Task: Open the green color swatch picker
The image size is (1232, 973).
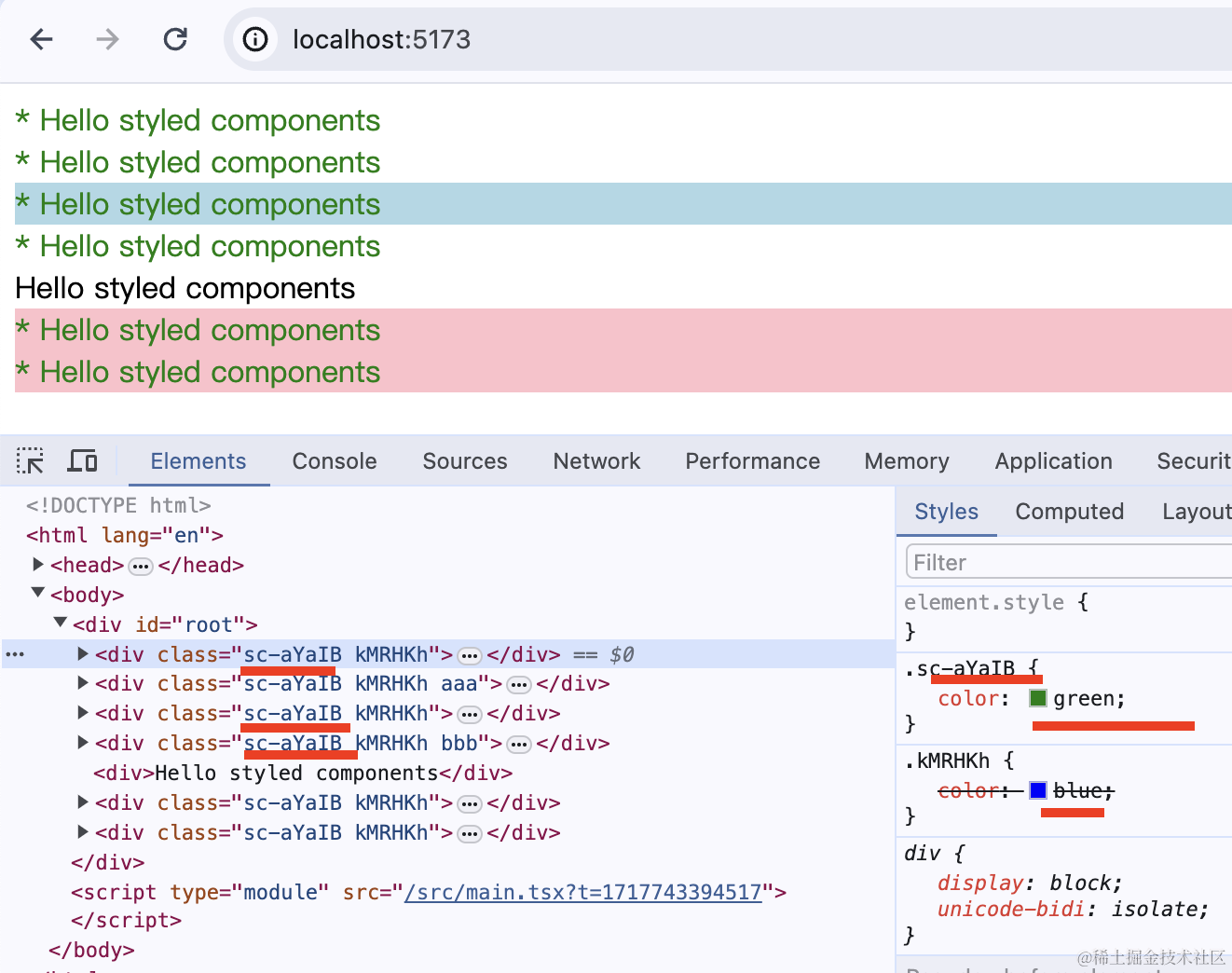Action: pyautogui.click(x=1038, y=698)
